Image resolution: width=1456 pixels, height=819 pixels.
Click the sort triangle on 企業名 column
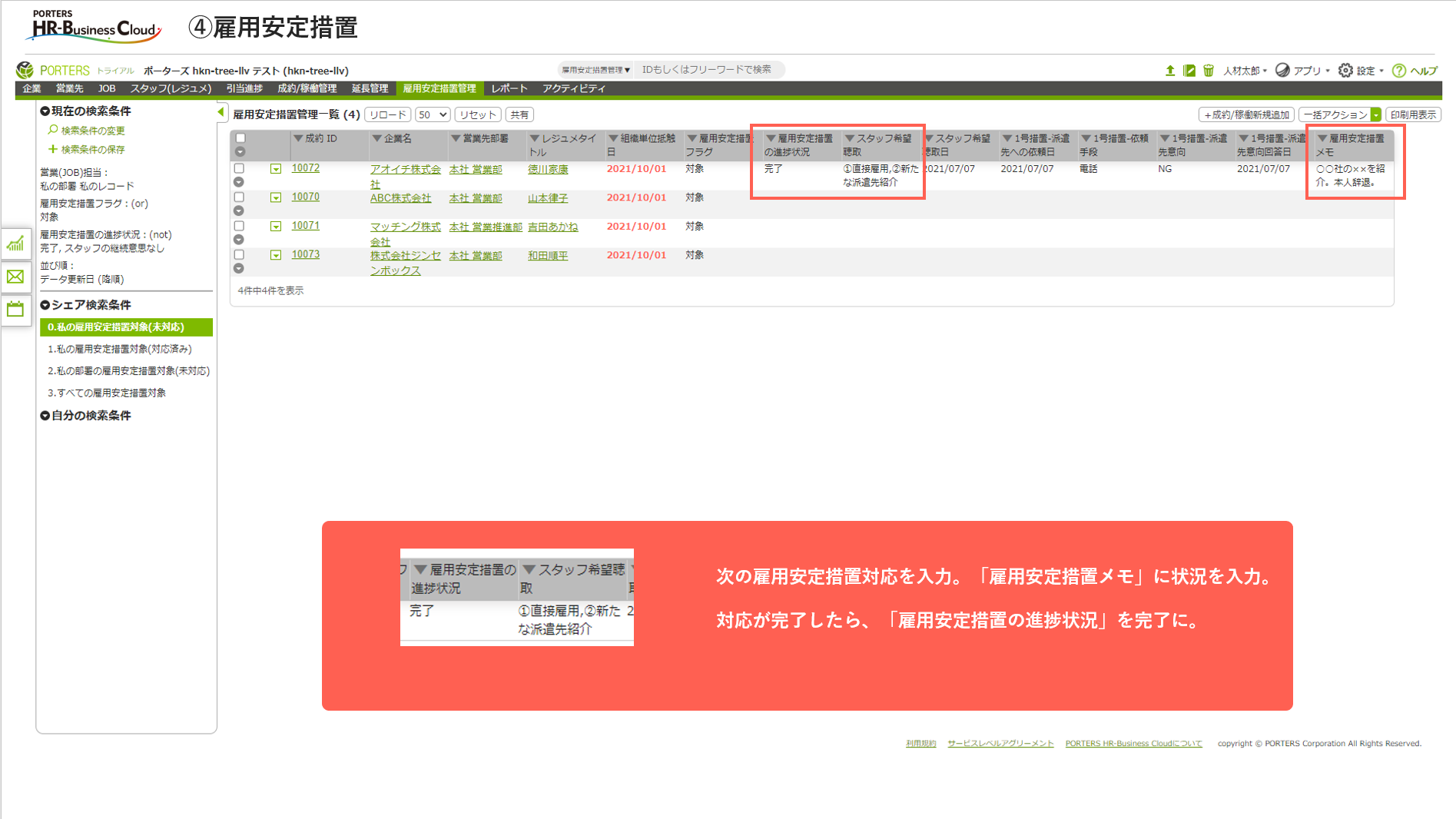(x=376, y=138)
